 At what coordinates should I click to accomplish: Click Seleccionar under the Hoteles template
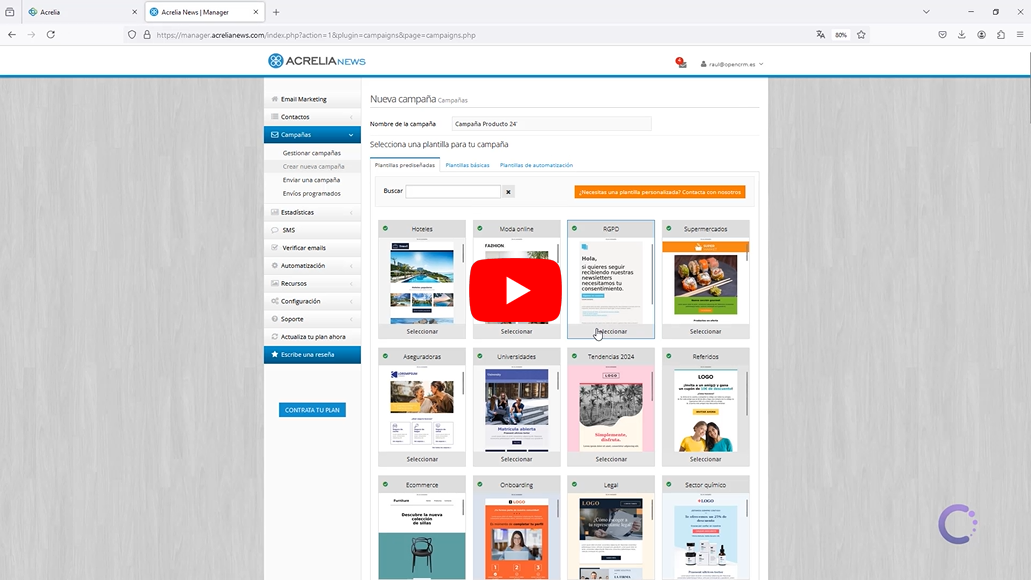[422, 331]
